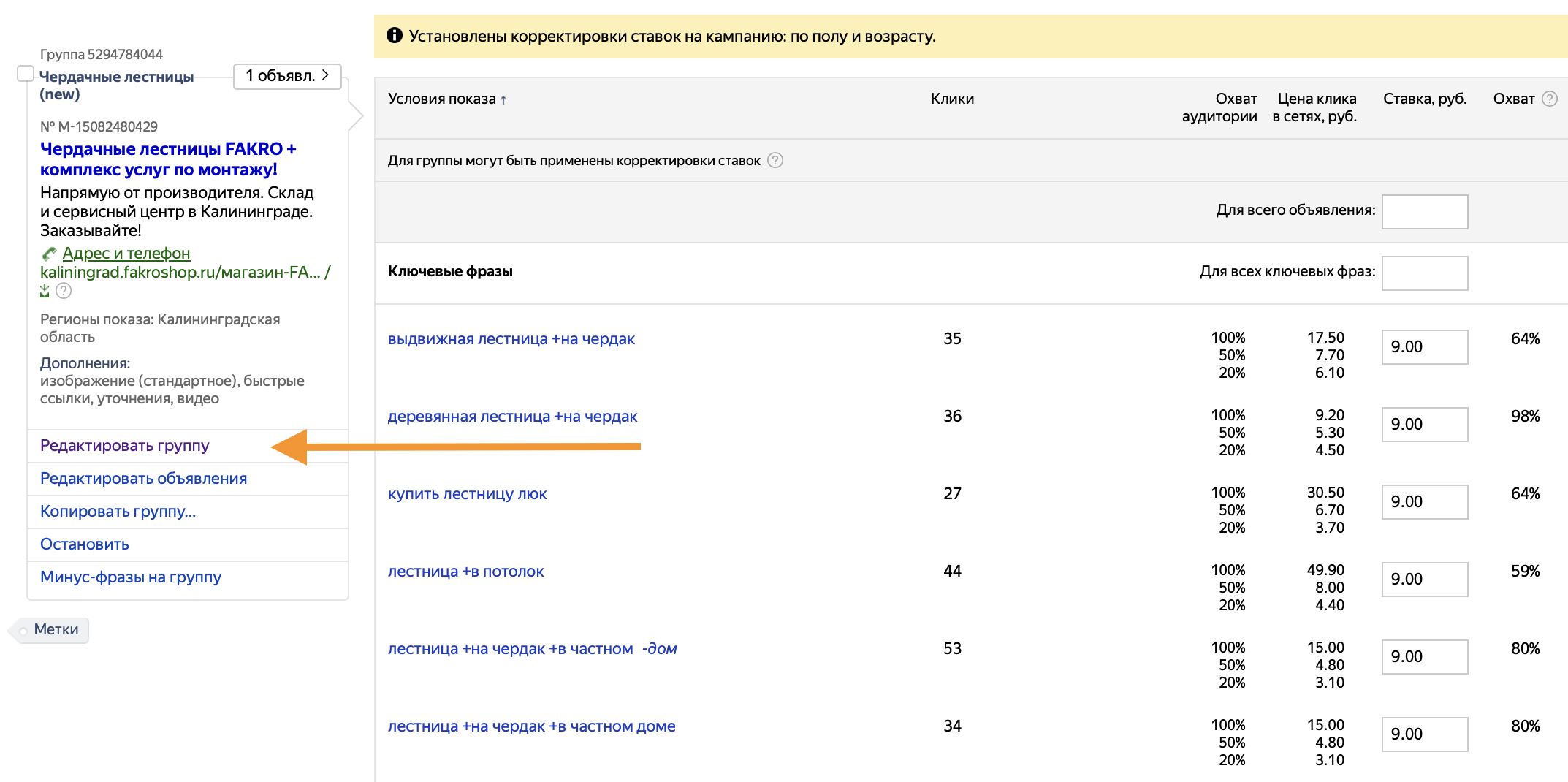Click Для всех ключевых фраз input

coord(1424,273)
